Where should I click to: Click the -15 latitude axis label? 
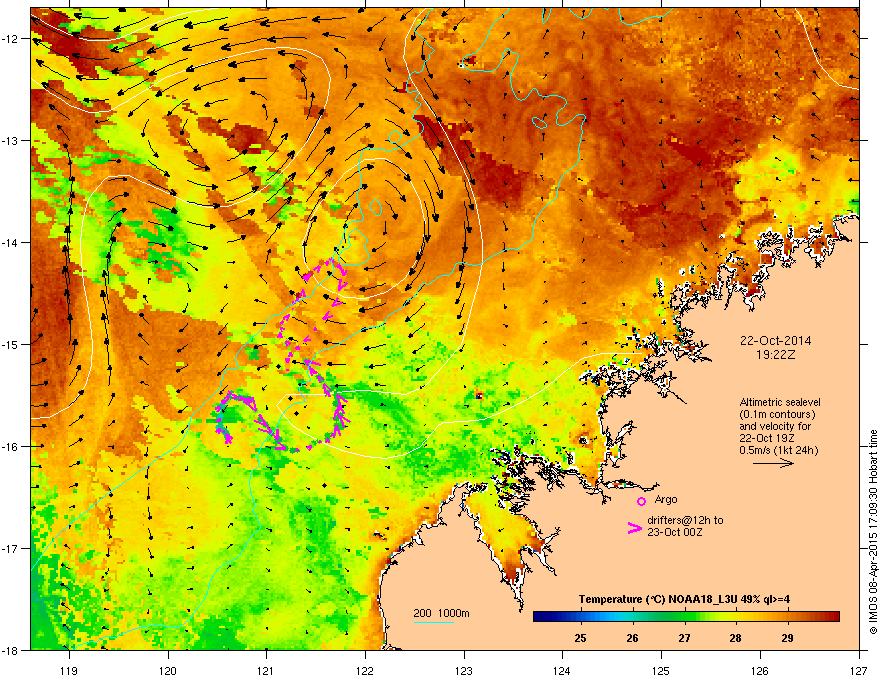coord(10,344)
